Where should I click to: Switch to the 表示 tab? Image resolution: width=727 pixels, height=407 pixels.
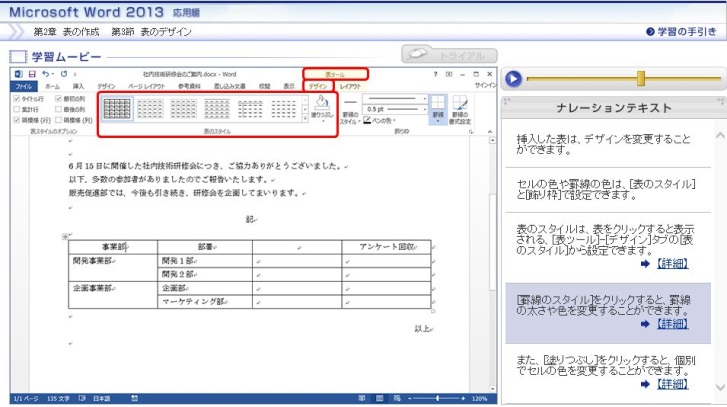tap(289, 87)
